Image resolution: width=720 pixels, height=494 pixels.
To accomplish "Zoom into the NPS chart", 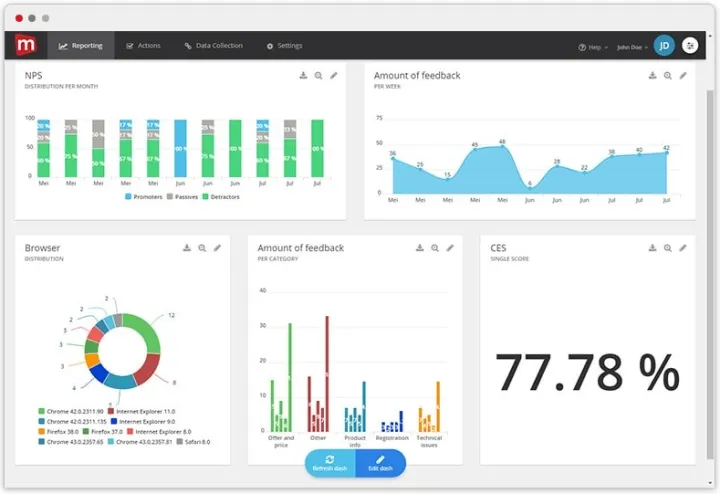I will click(318, 76).
